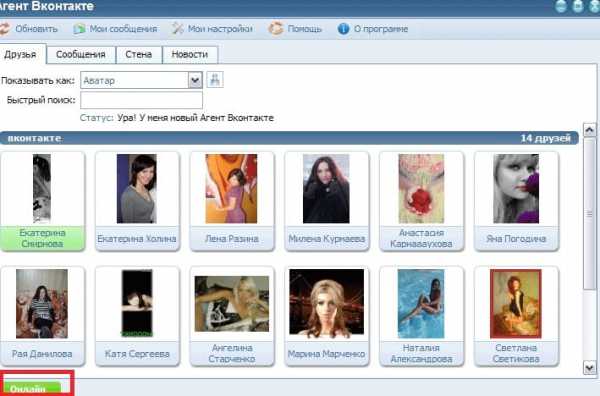Select Марина Марченко's avatar
This screenshot has width=600, height=396.
pos(326,303)
